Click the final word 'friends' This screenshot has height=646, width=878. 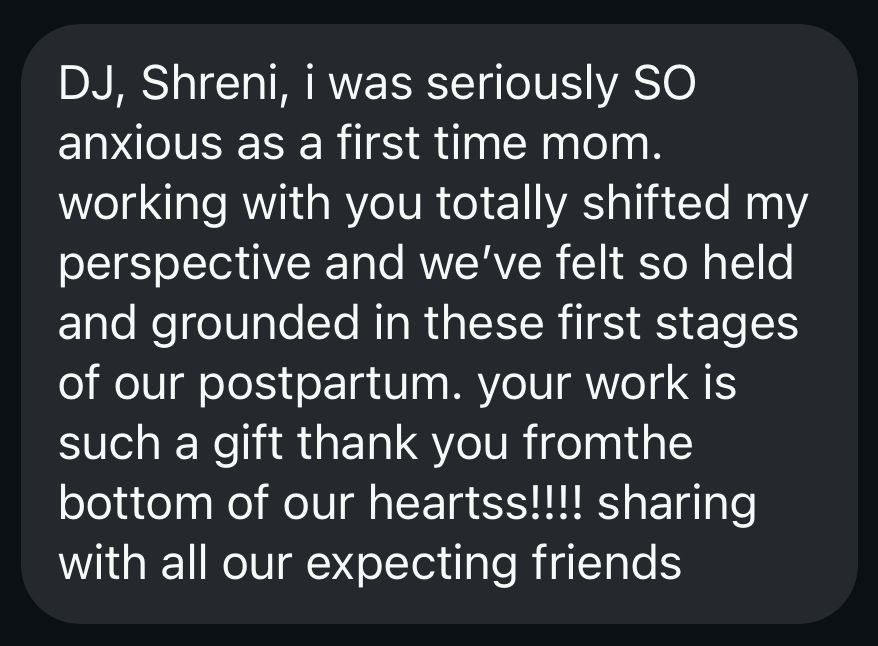606,563
